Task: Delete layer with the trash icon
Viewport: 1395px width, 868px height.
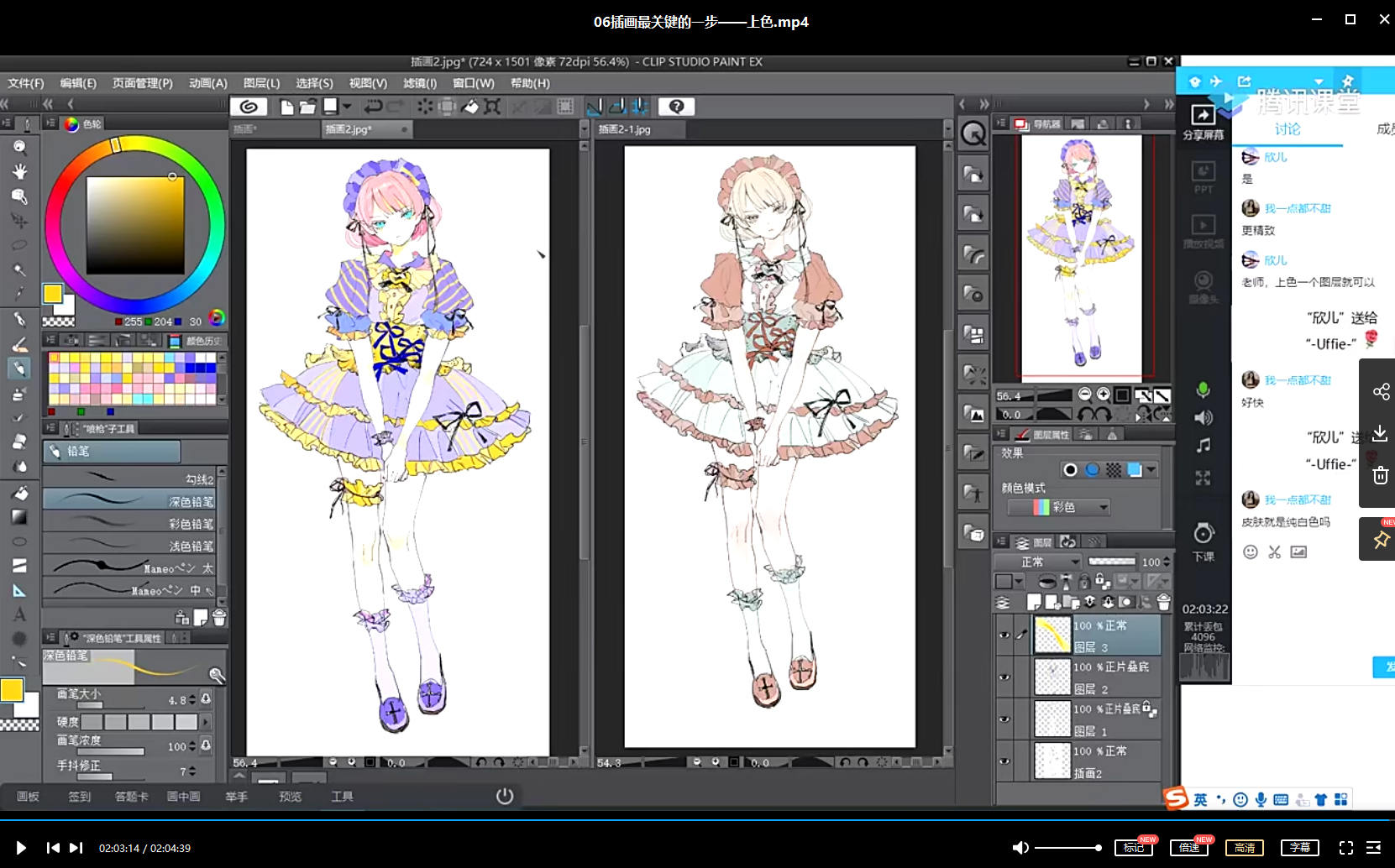Action: click(x=1163, y=602)
